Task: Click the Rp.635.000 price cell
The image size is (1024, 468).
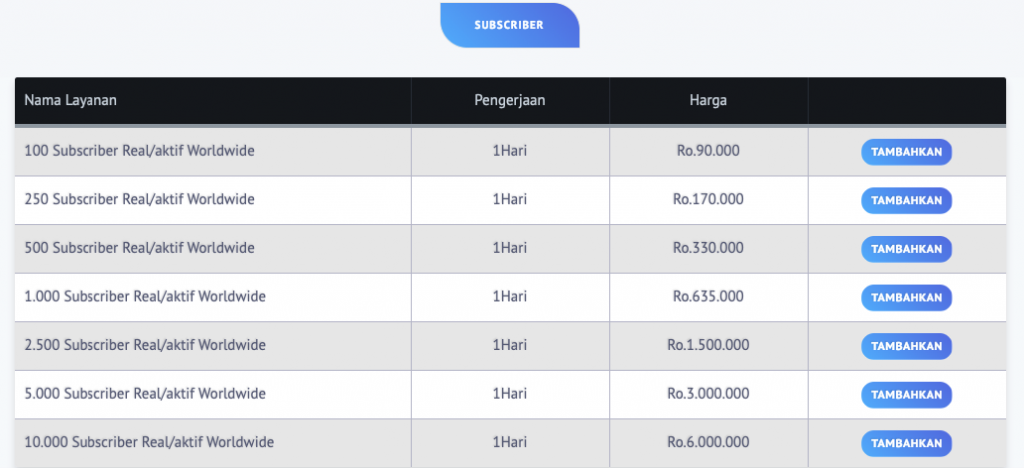Action: click(x=708, y=296)
